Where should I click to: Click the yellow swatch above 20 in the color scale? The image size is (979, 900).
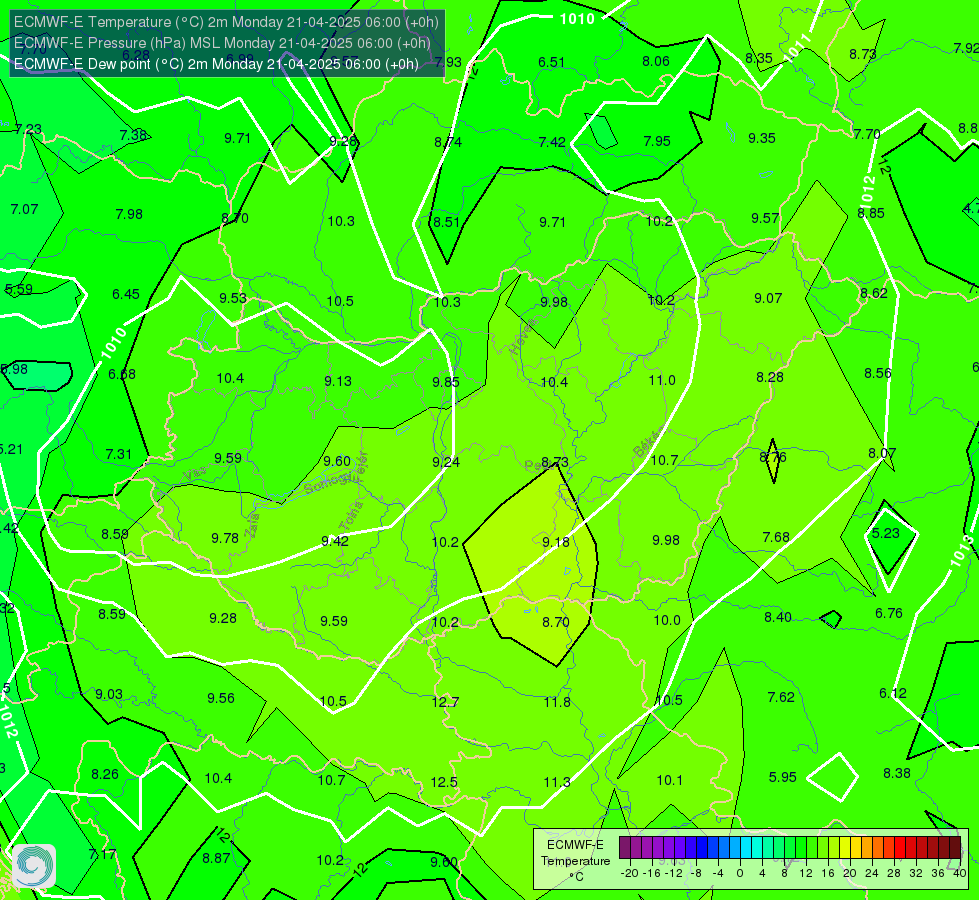tap(845, 848)
